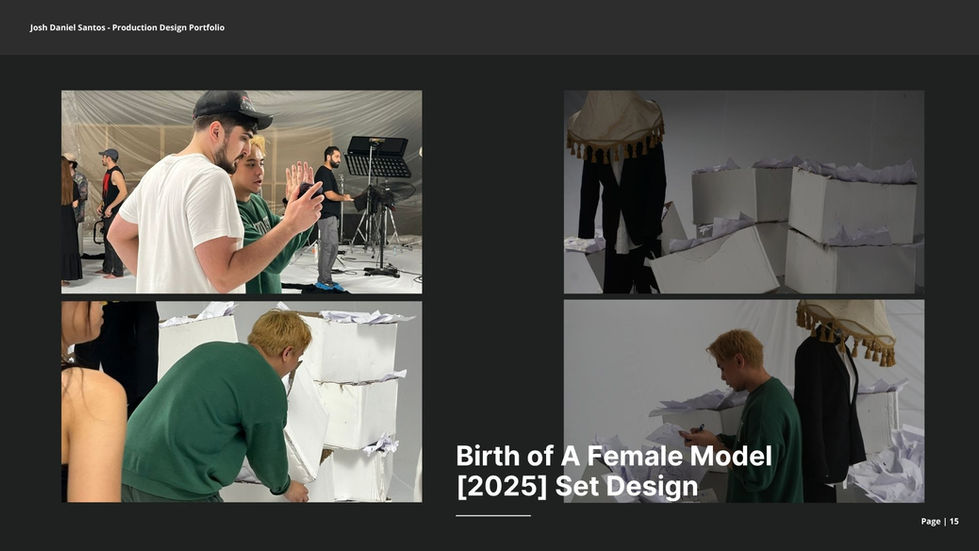
Task: Click the 'Page | 15' page number
Action: [940, 521]
